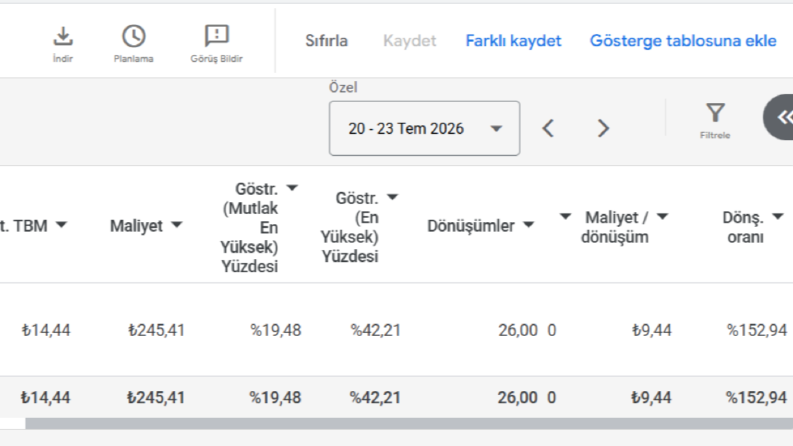Open Dönüşümler column dropdown arrow

point(528,225)
